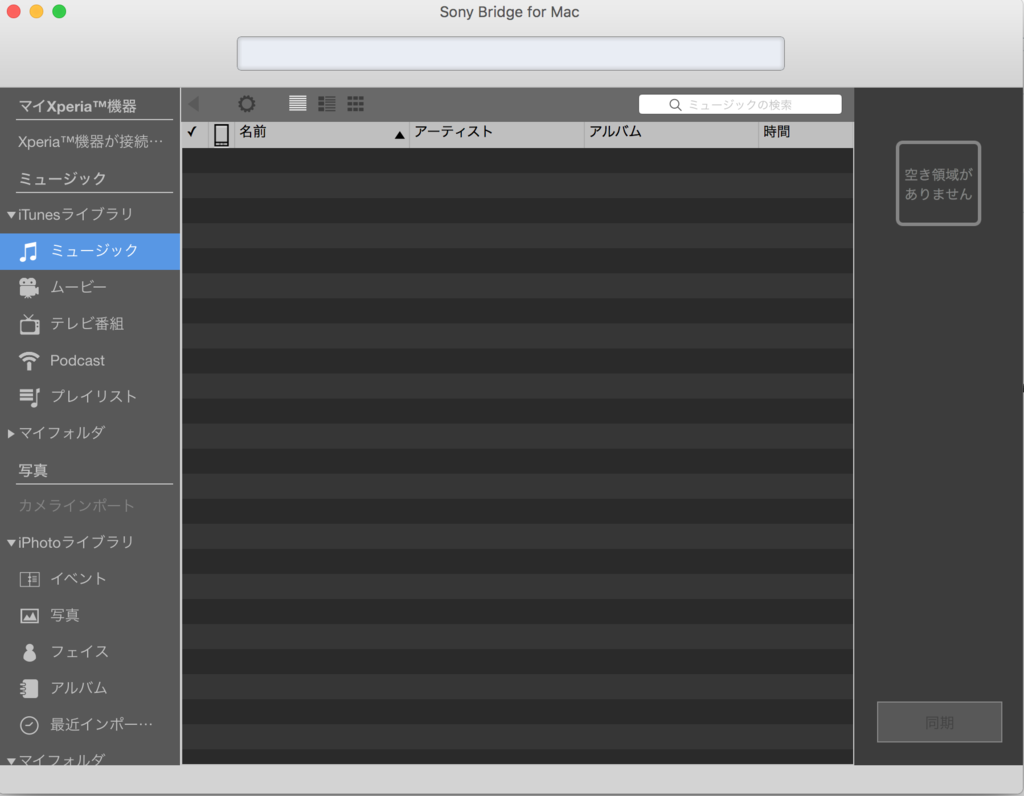Switch to album list view icon

click(x=327, y=103)
